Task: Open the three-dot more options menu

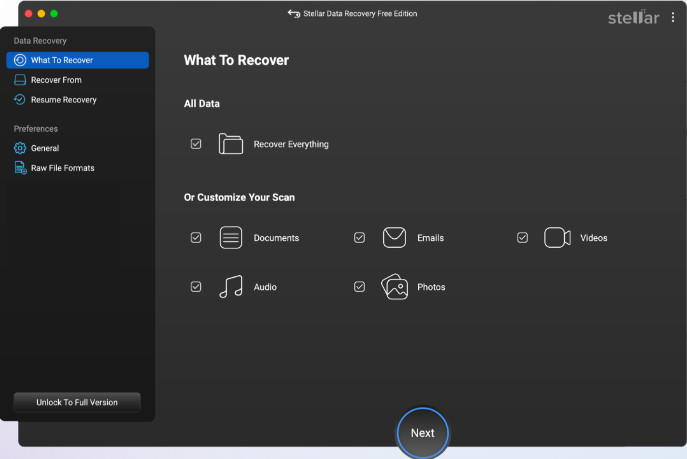Action: point(673,18)
